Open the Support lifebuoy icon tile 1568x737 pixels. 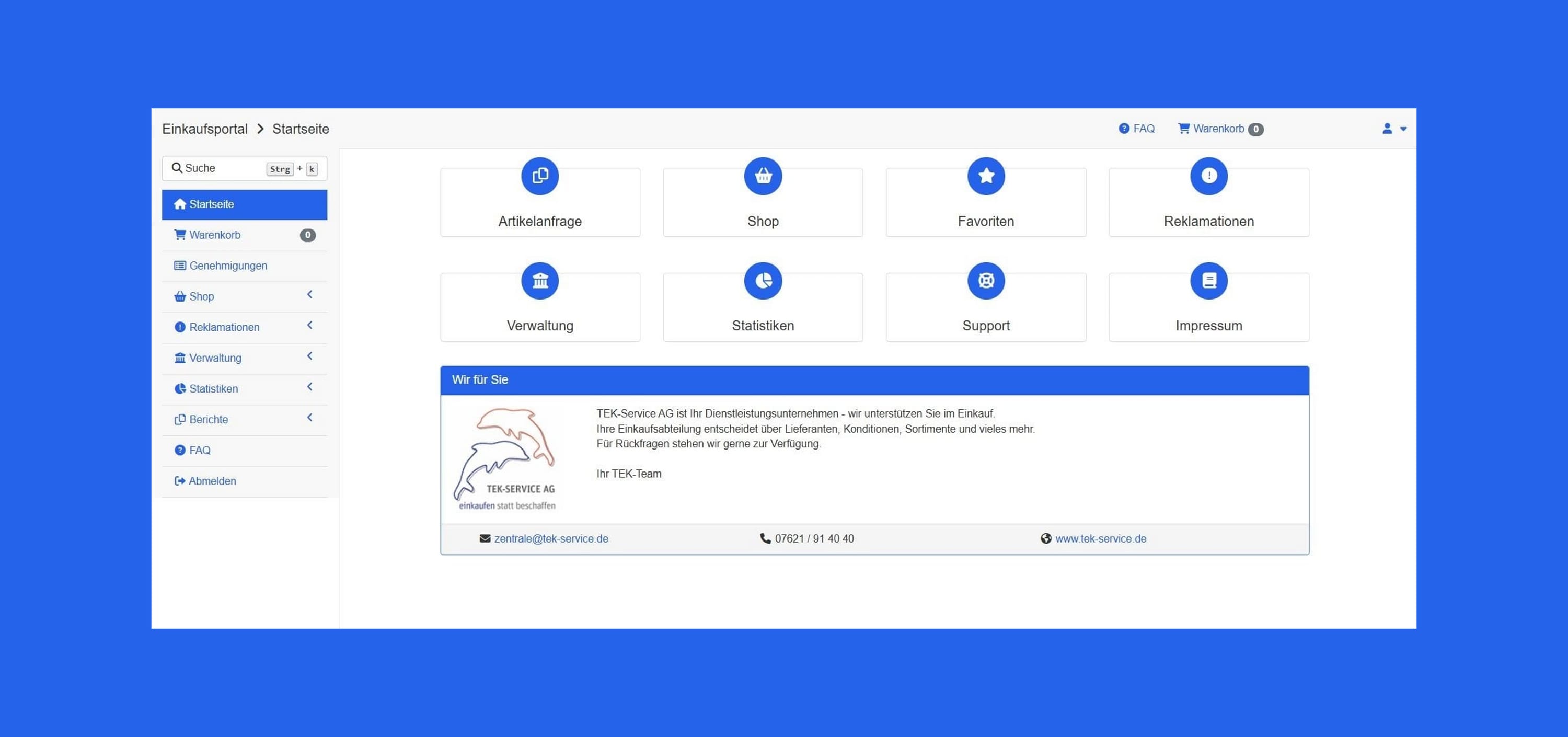pos(985,281)
